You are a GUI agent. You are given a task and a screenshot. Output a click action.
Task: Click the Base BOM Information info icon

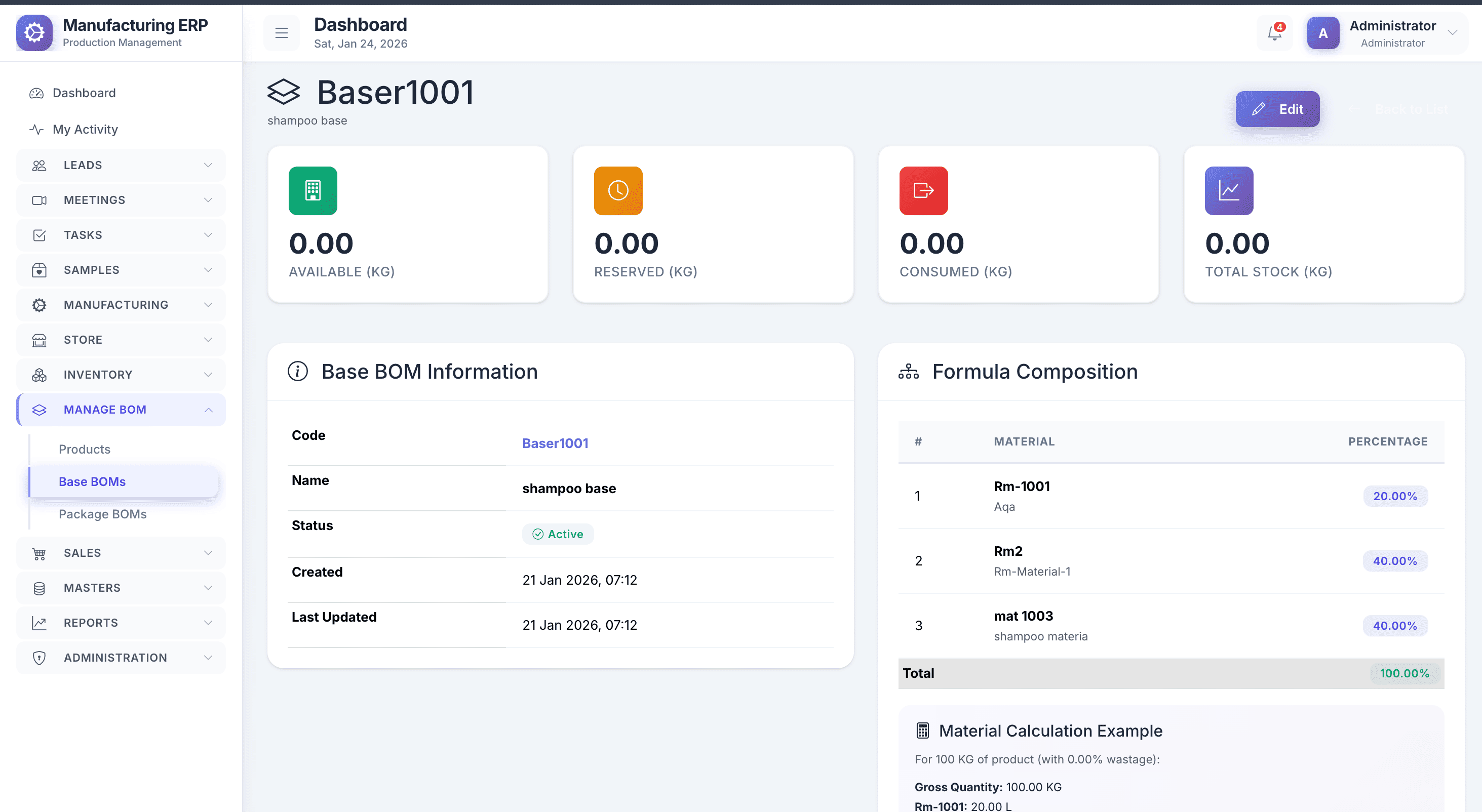tap(298, 372)
